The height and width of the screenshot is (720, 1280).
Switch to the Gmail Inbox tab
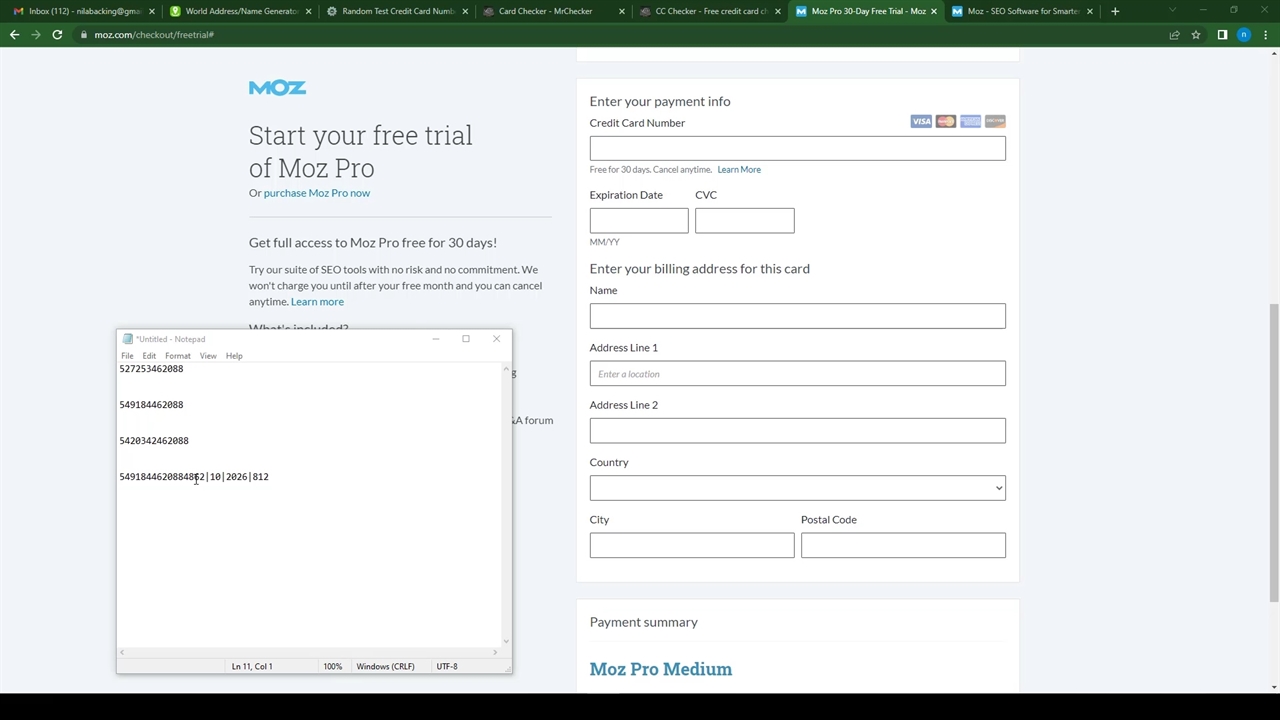point(80,11)
